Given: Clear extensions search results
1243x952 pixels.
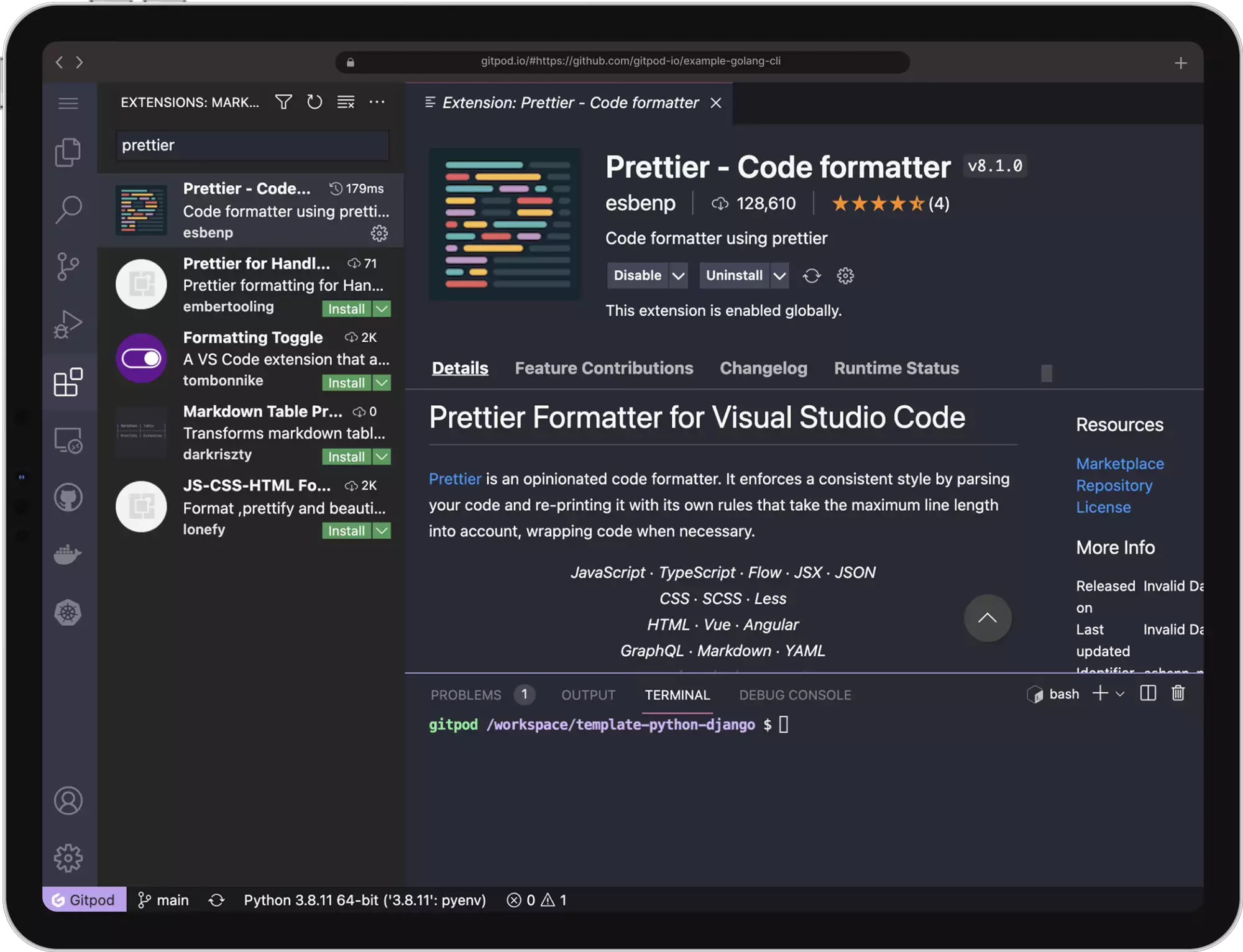Looking at the screenshot, I should pyautogui.click(x=346, y=102).
